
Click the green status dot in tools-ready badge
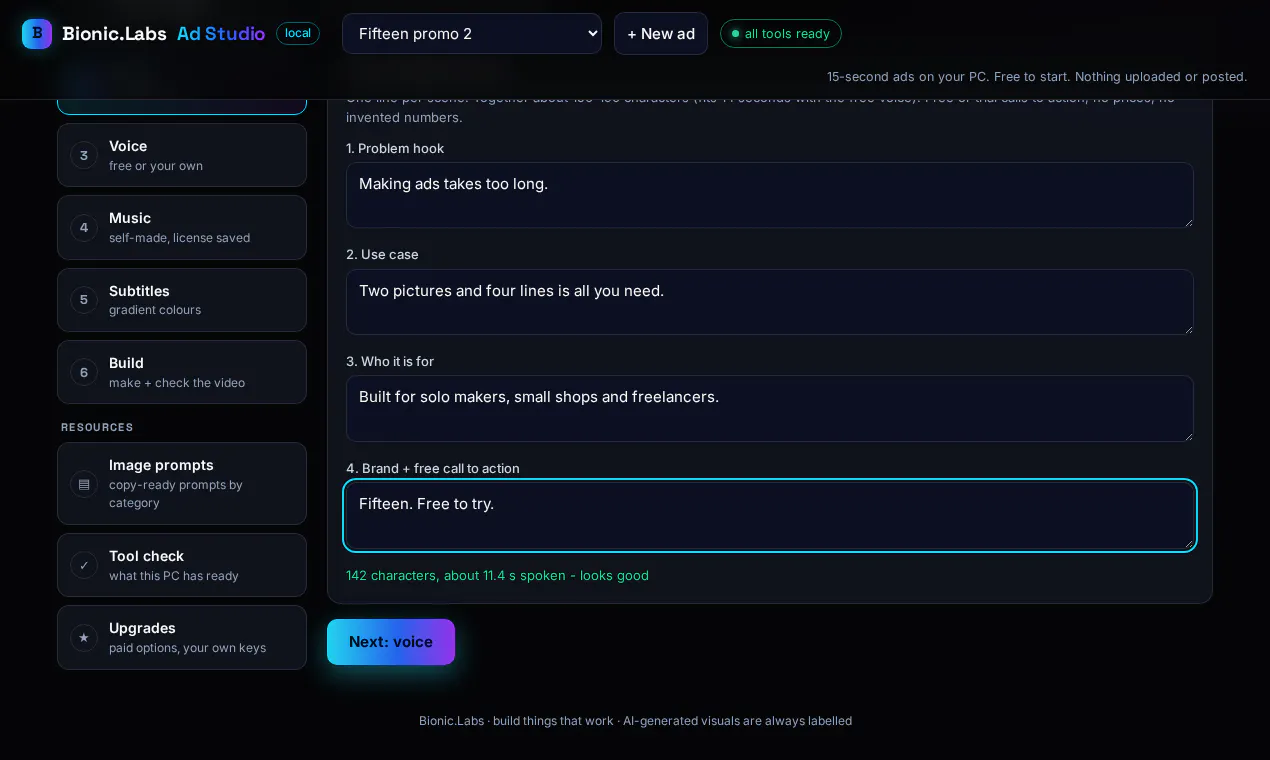pos(736,34)
